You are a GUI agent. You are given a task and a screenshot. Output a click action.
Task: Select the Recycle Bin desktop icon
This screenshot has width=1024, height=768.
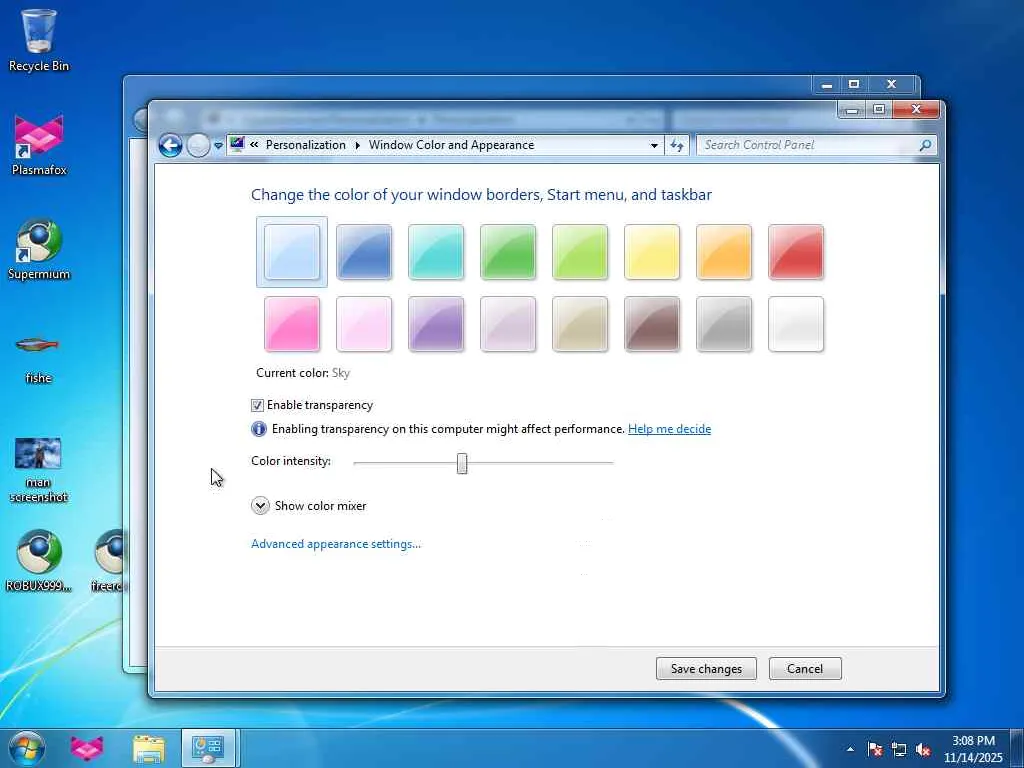[39, 40]
